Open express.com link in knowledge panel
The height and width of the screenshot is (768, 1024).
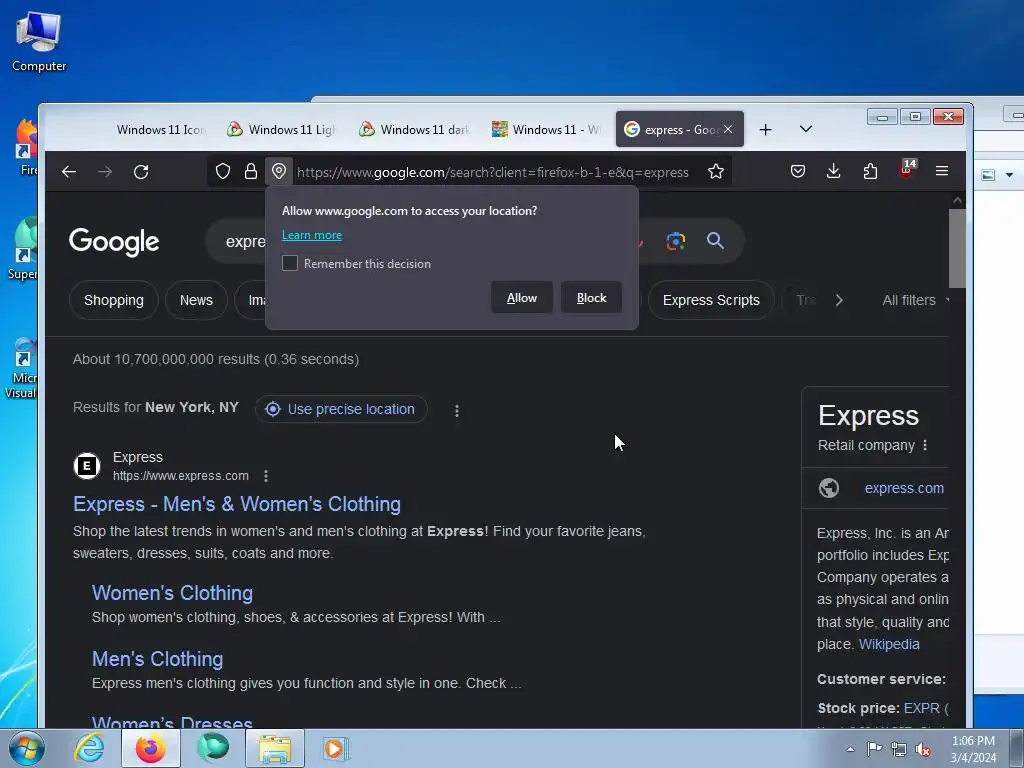904,488
